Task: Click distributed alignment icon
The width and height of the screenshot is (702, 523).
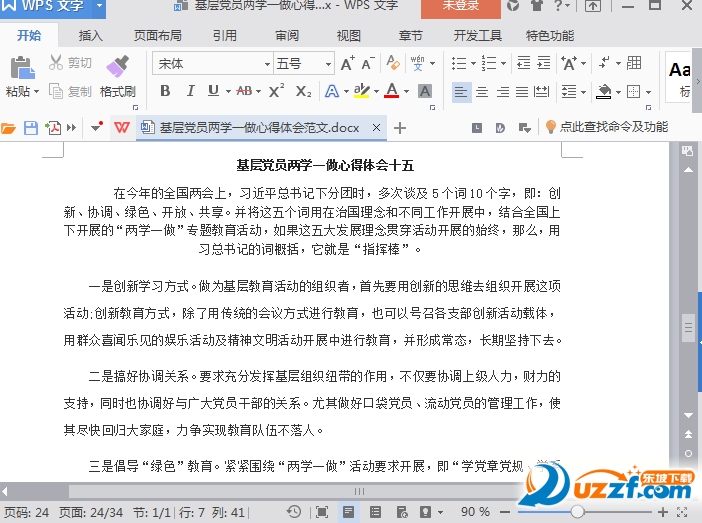Action: tap(541, 92)
